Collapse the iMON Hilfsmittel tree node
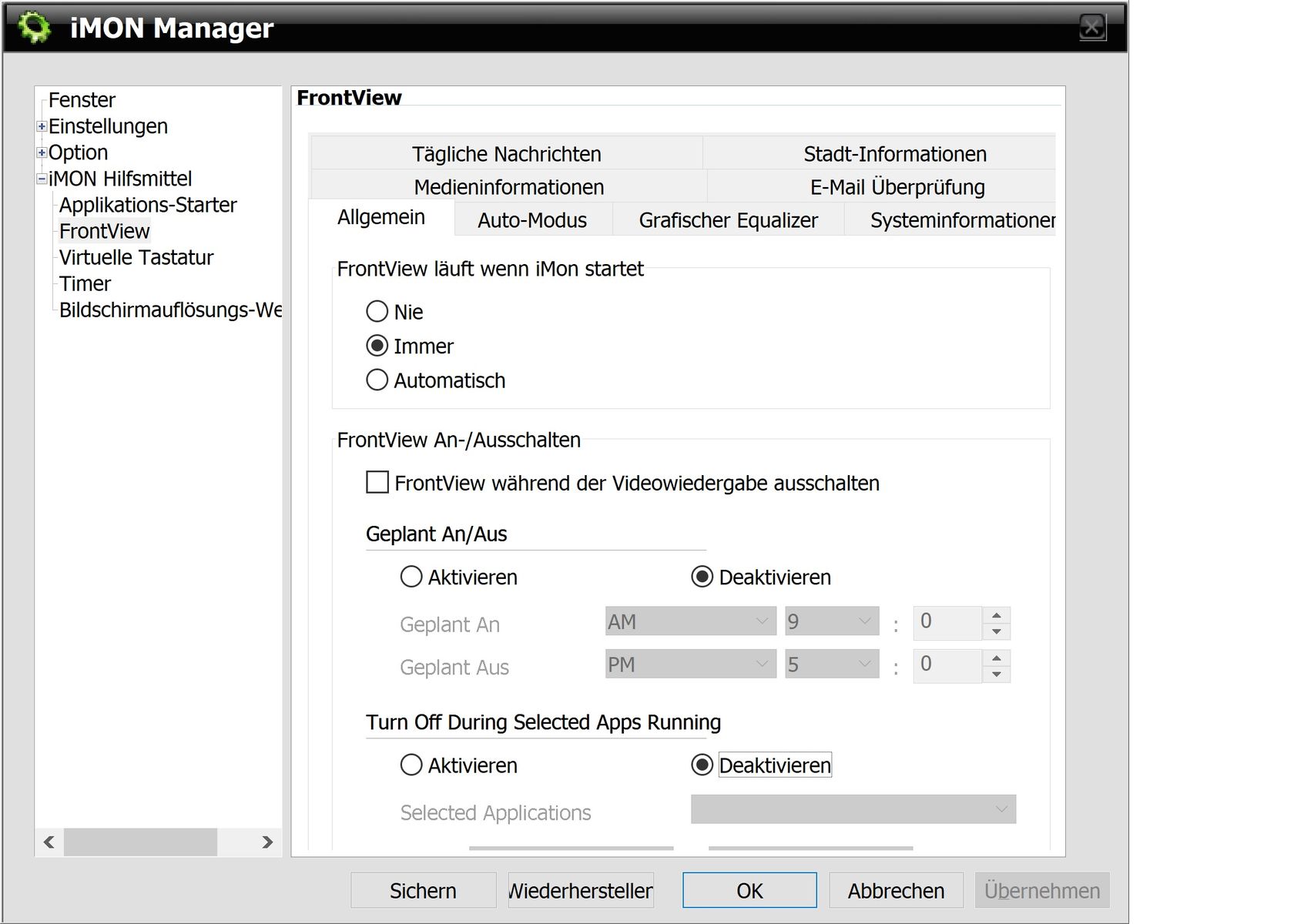The height and width of the screenshot is (924, 1314). coord(42,179)
